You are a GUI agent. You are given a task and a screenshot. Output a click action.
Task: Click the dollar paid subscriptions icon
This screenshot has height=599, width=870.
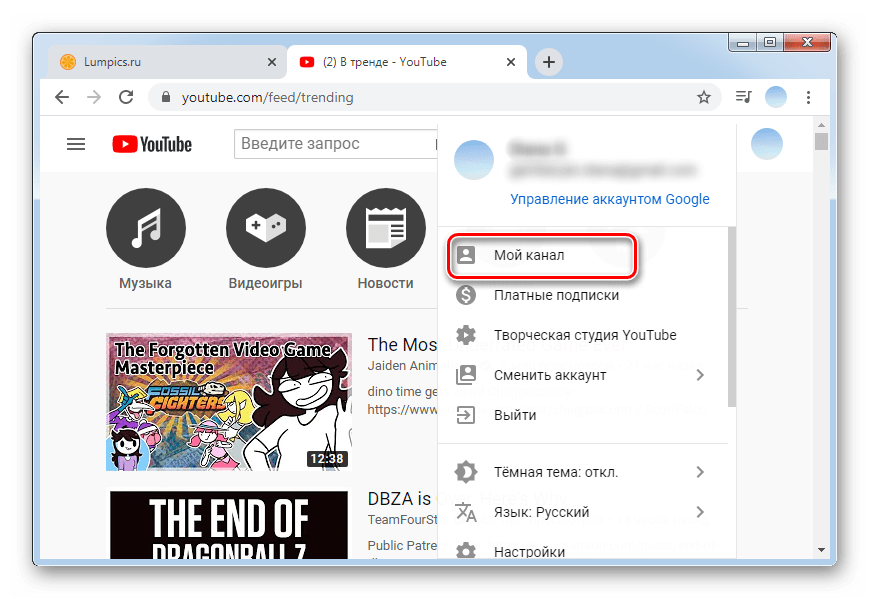click(x=466, y=295)
